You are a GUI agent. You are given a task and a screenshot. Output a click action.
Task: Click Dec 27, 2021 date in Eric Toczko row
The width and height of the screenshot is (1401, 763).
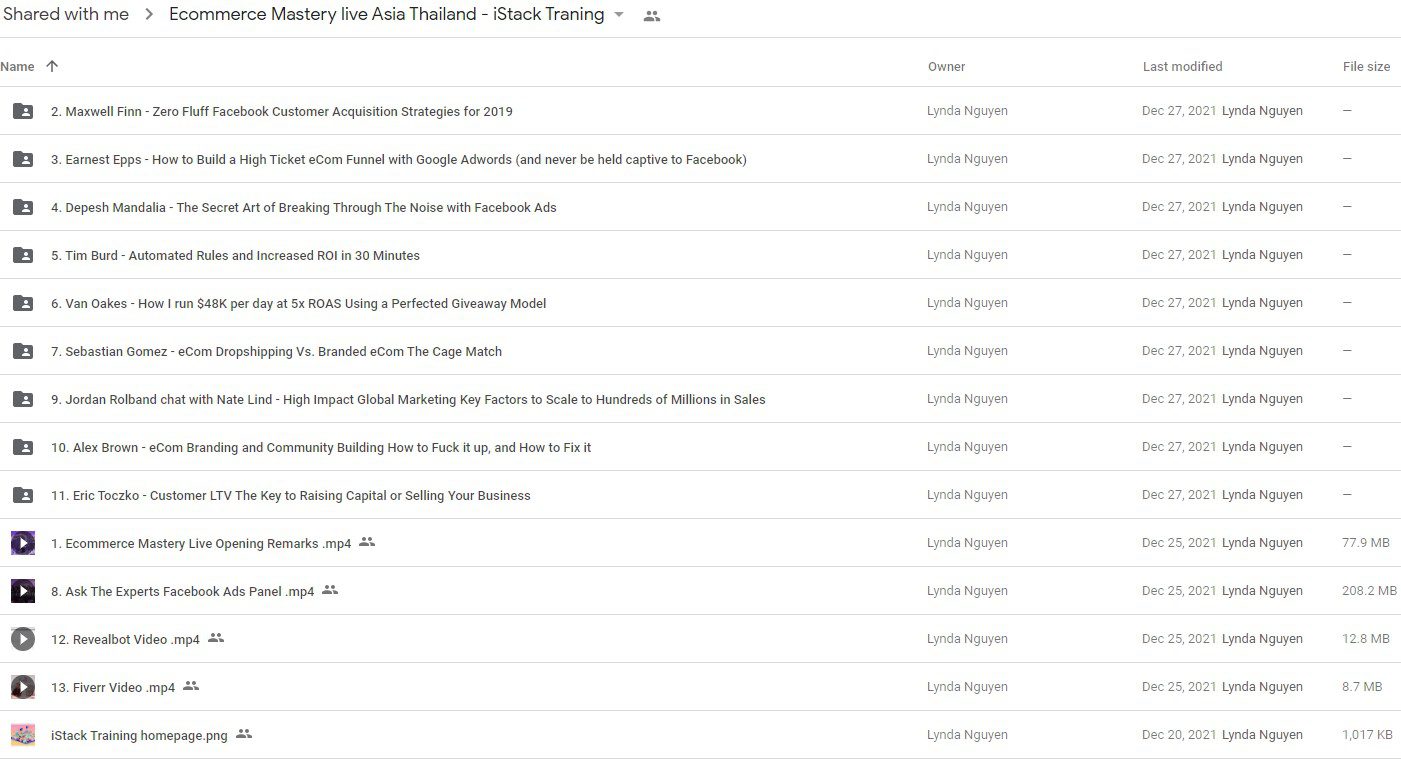point(1179,495)
